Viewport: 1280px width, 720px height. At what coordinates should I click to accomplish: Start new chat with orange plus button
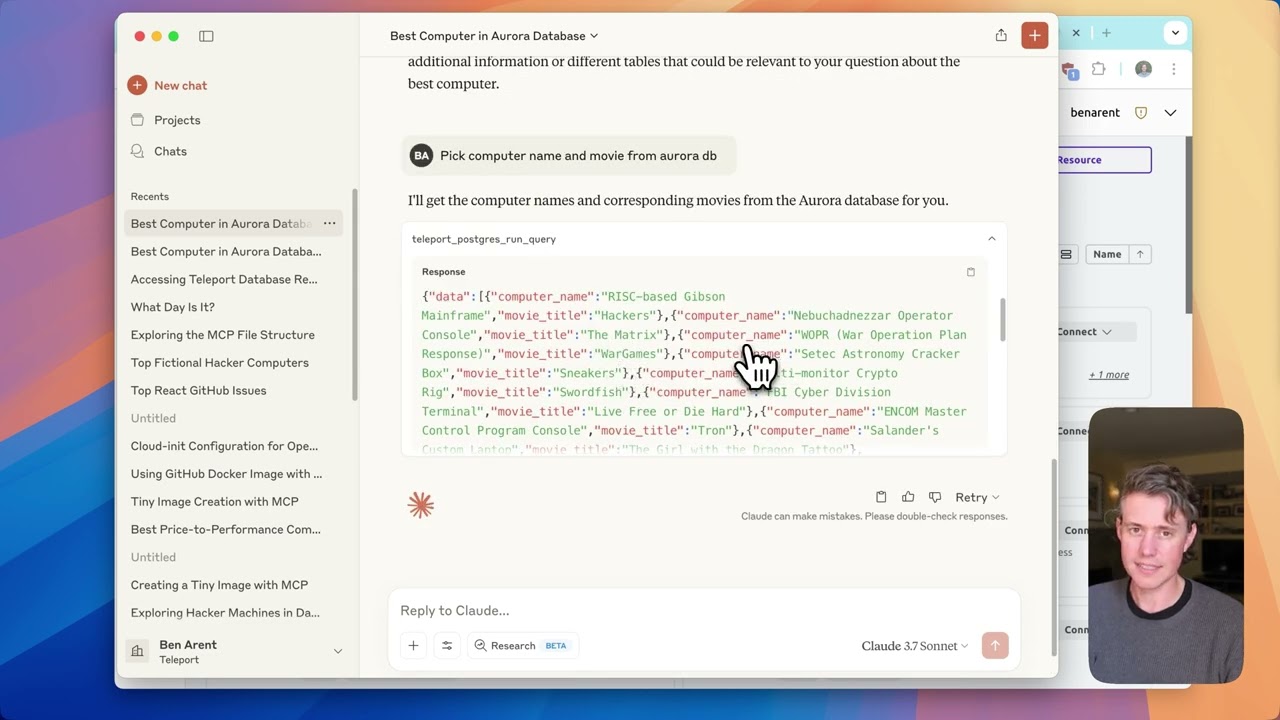click(1034, 35)
